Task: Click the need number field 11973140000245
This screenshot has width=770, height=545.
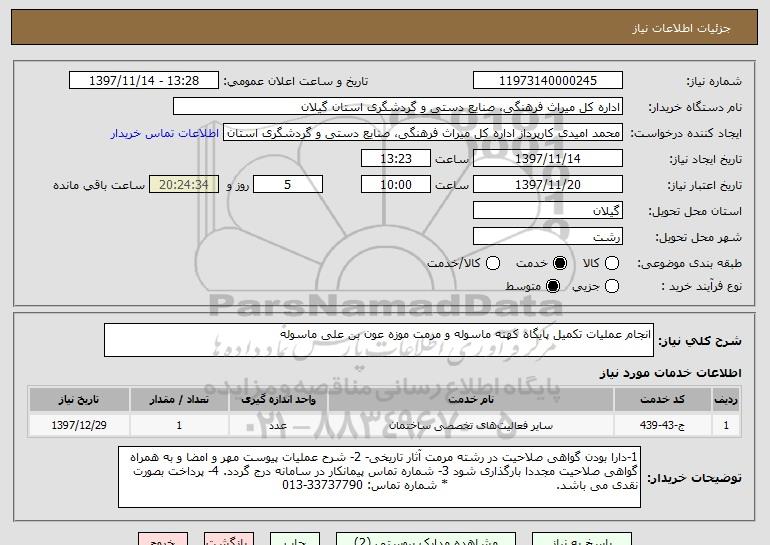Action: click(x=548, y=81)
